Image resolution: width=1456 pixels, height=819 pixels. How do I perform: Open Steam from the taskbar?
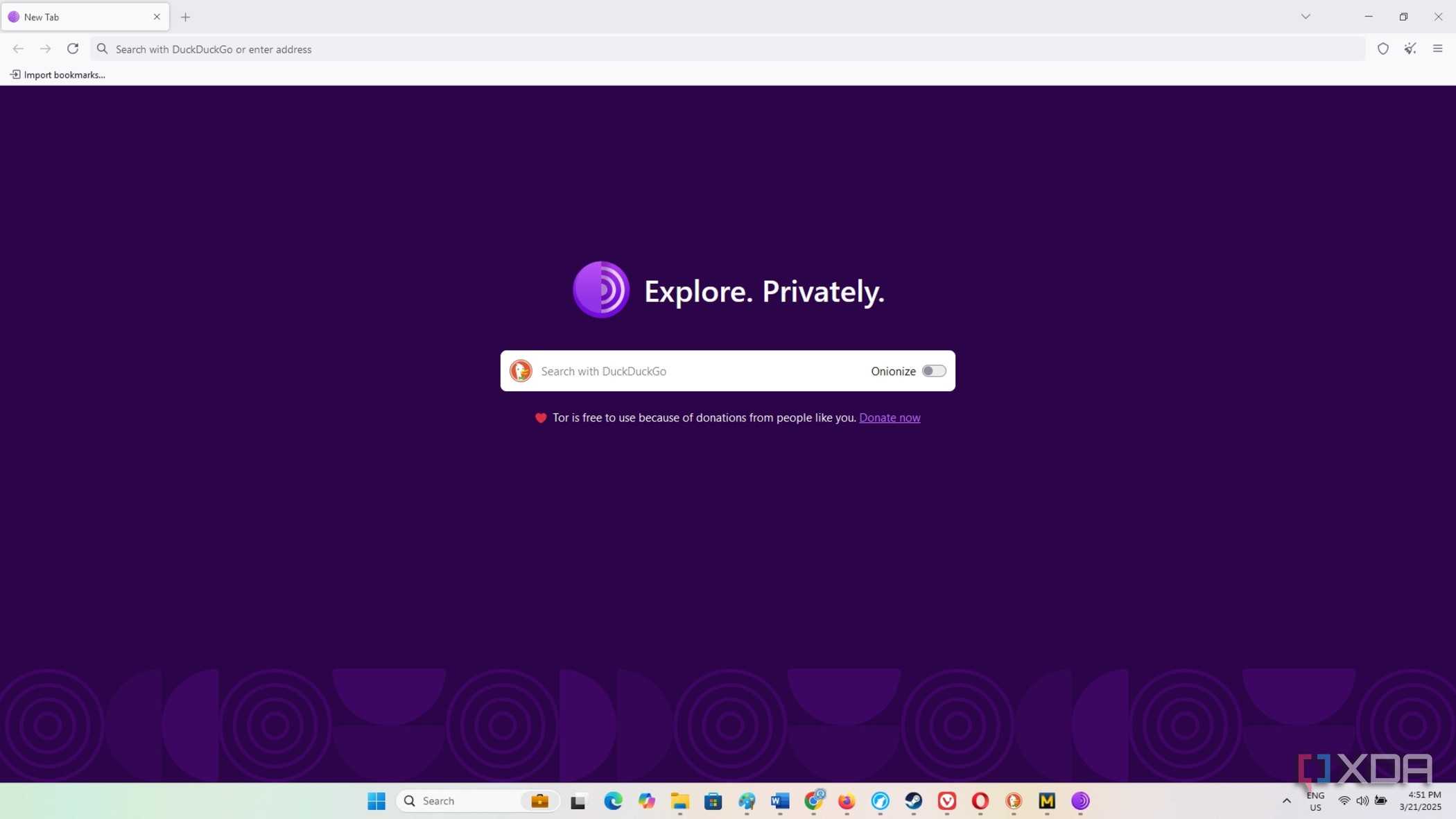[x=913, y=801]
